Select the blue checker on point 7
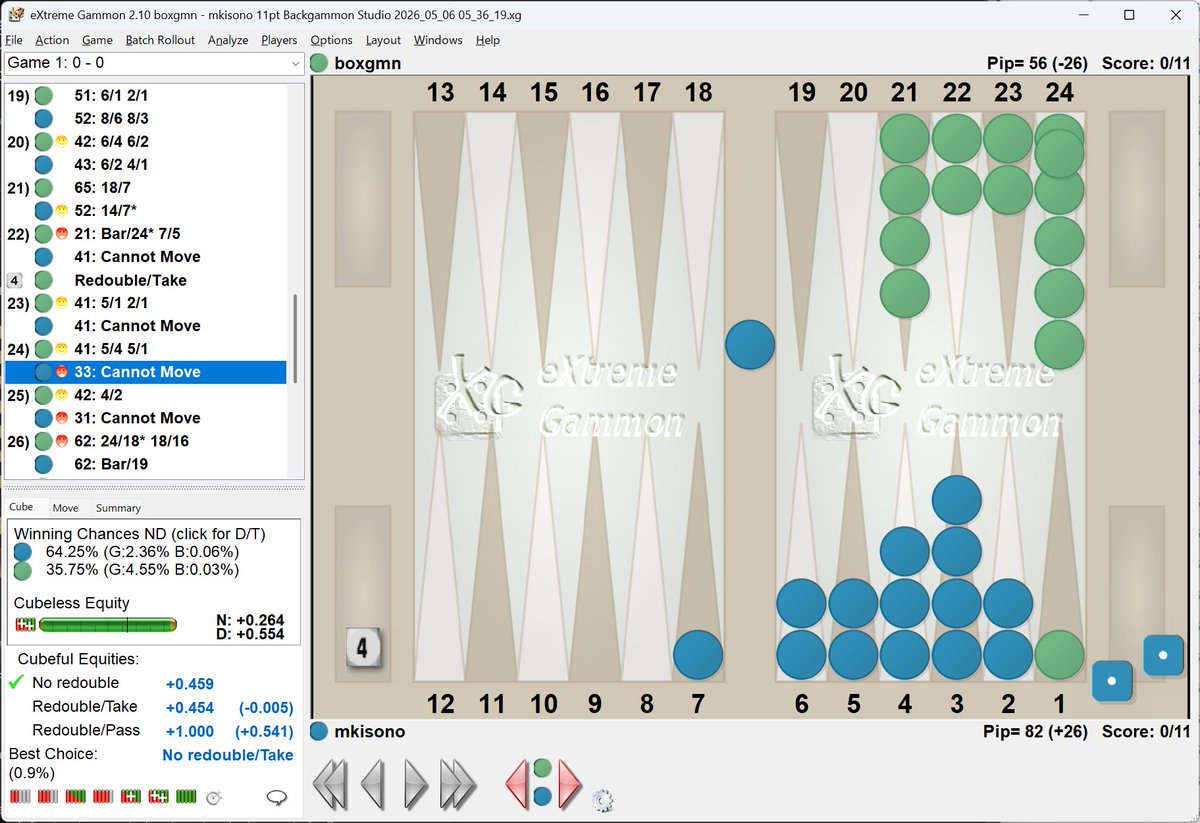 point(698,655)
